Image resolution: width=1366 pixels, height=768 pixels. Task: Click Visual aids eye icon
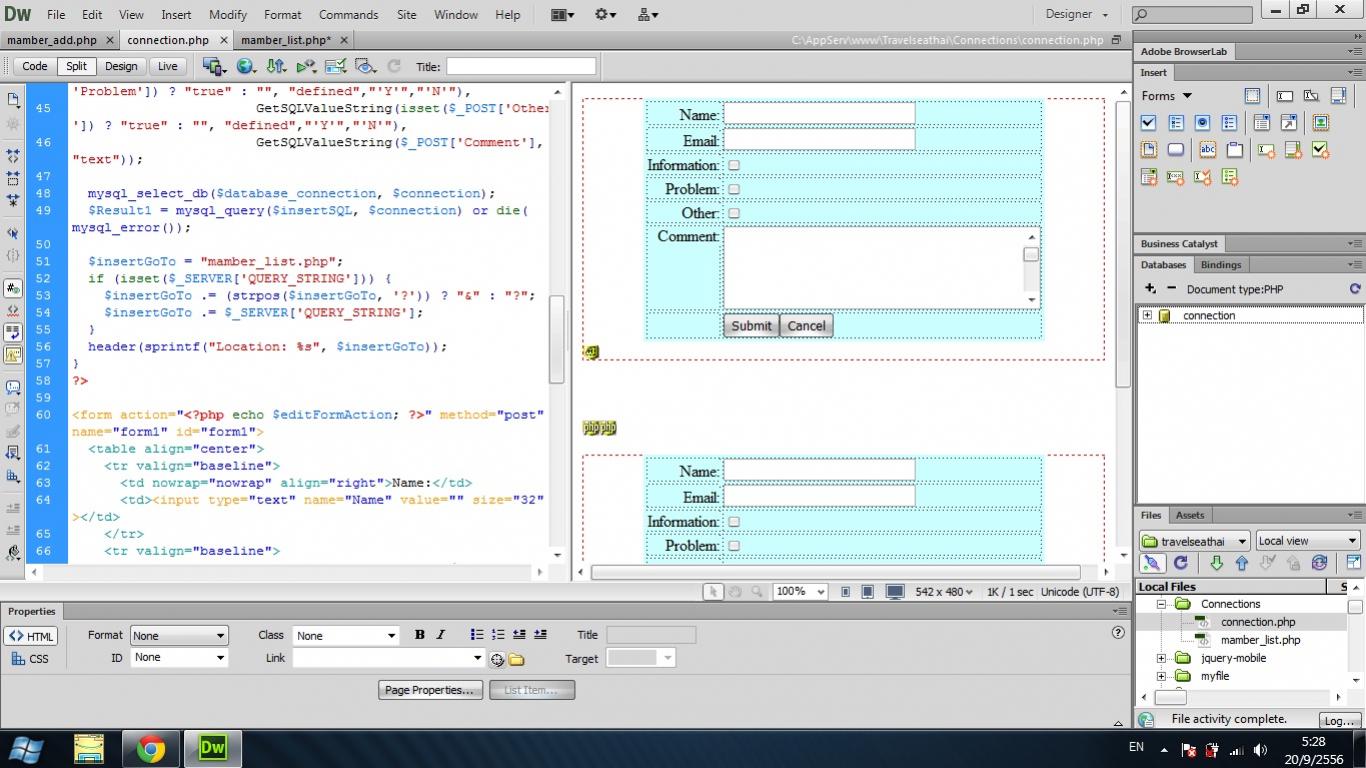pyautogui.click(x=365, y=66)
